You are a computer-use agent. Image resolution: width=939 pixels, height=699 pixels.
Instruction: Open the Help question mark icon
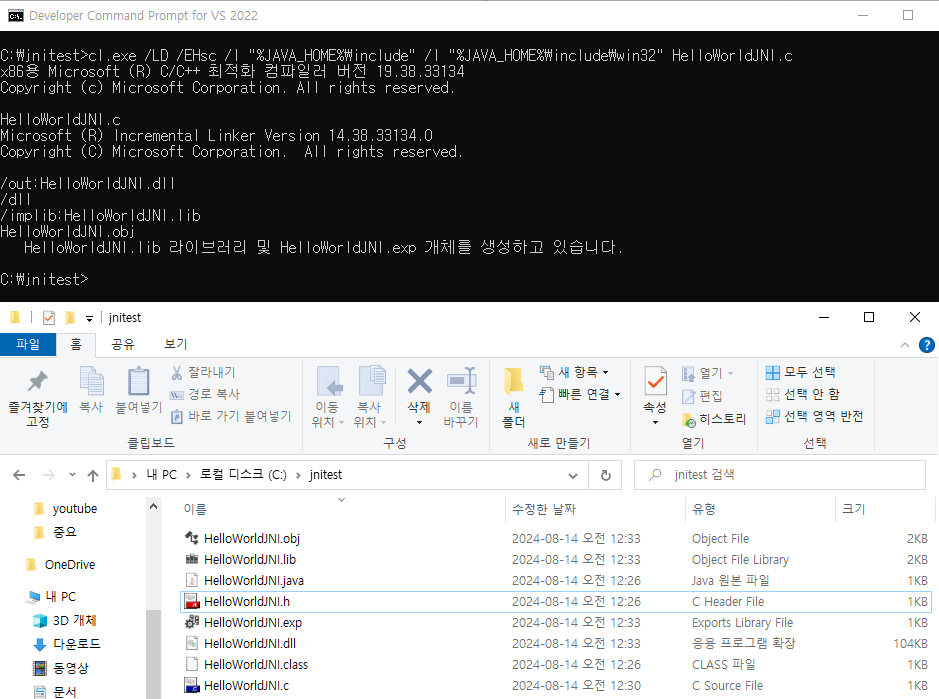(x=926, y=345)
